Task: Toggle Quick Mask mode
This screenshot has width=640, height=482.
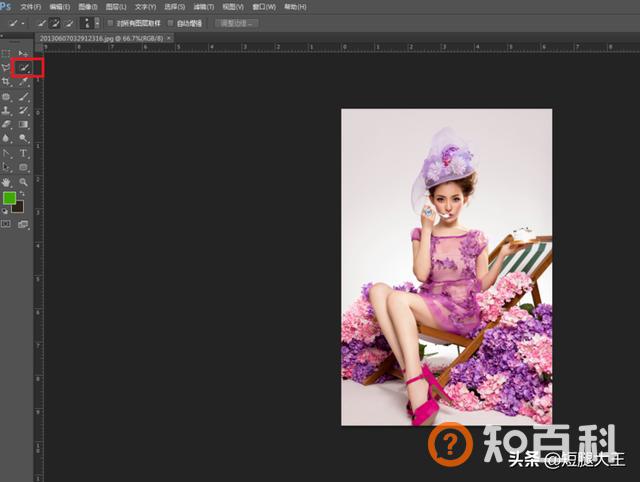Action: click(x=6, y=224)
